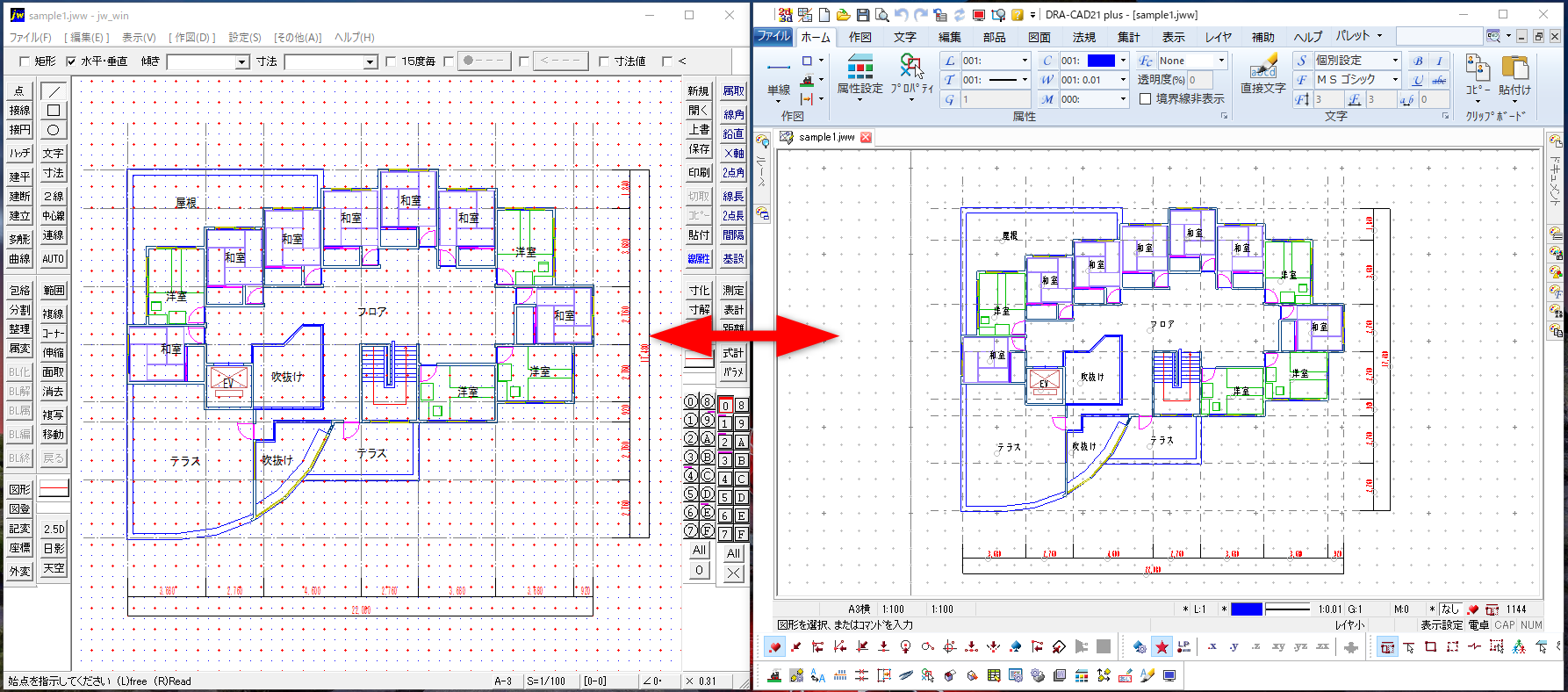Open the ヘルプ(H) menu in jw_win
The height and width of the screenshot is (692, 1568).
355,38
